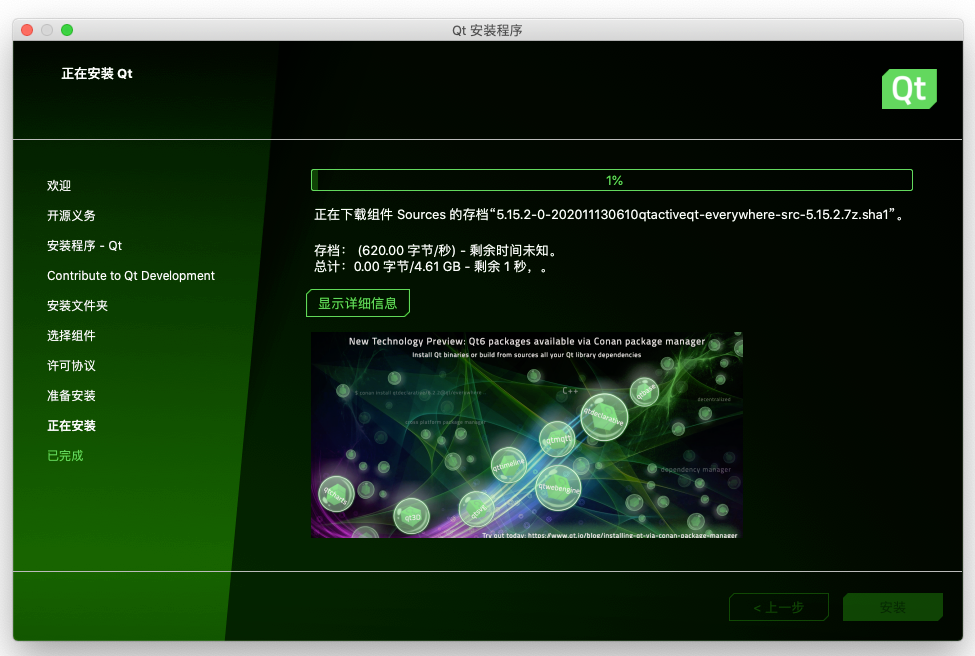Screen dimensions: 975x656
Task: Click the Try out today URL in banner
Action: click(609, 535)
